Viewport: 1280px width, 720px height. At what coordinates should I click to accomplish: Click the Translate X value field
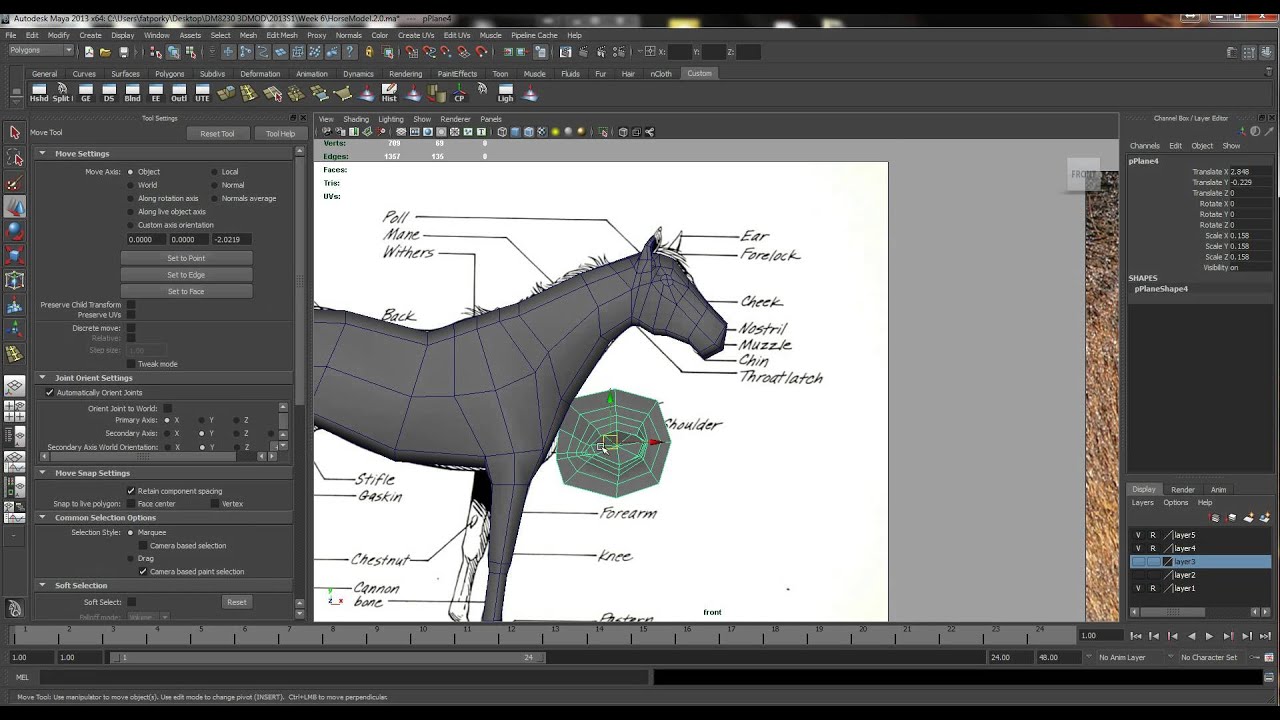pos(1249,172)
